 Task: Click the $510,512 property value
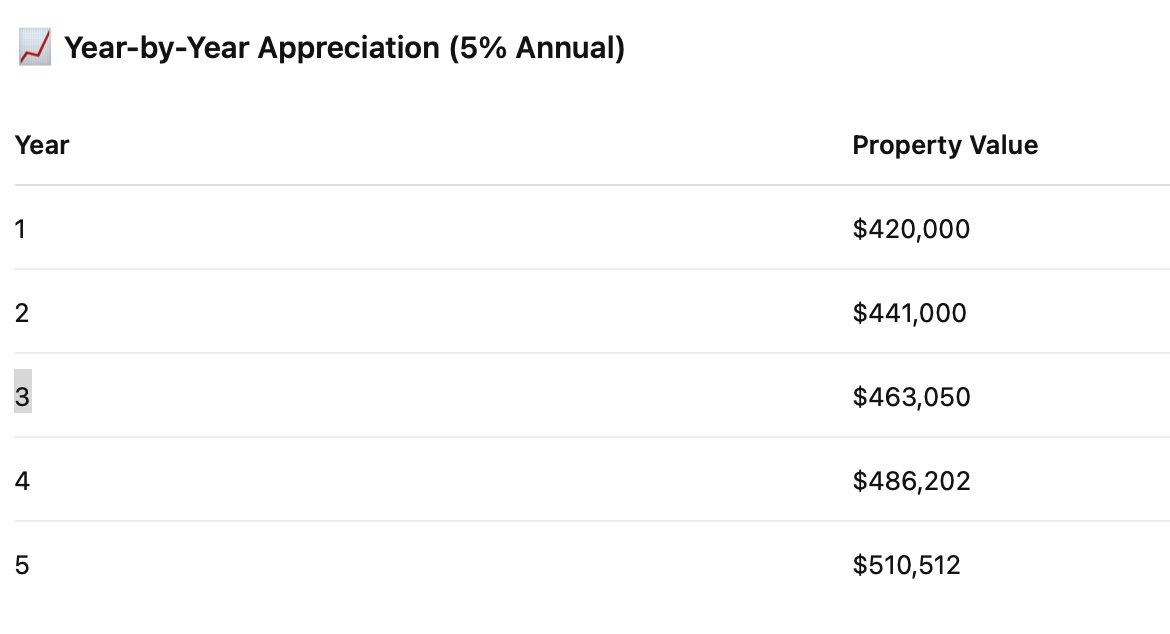click(907, 565)
